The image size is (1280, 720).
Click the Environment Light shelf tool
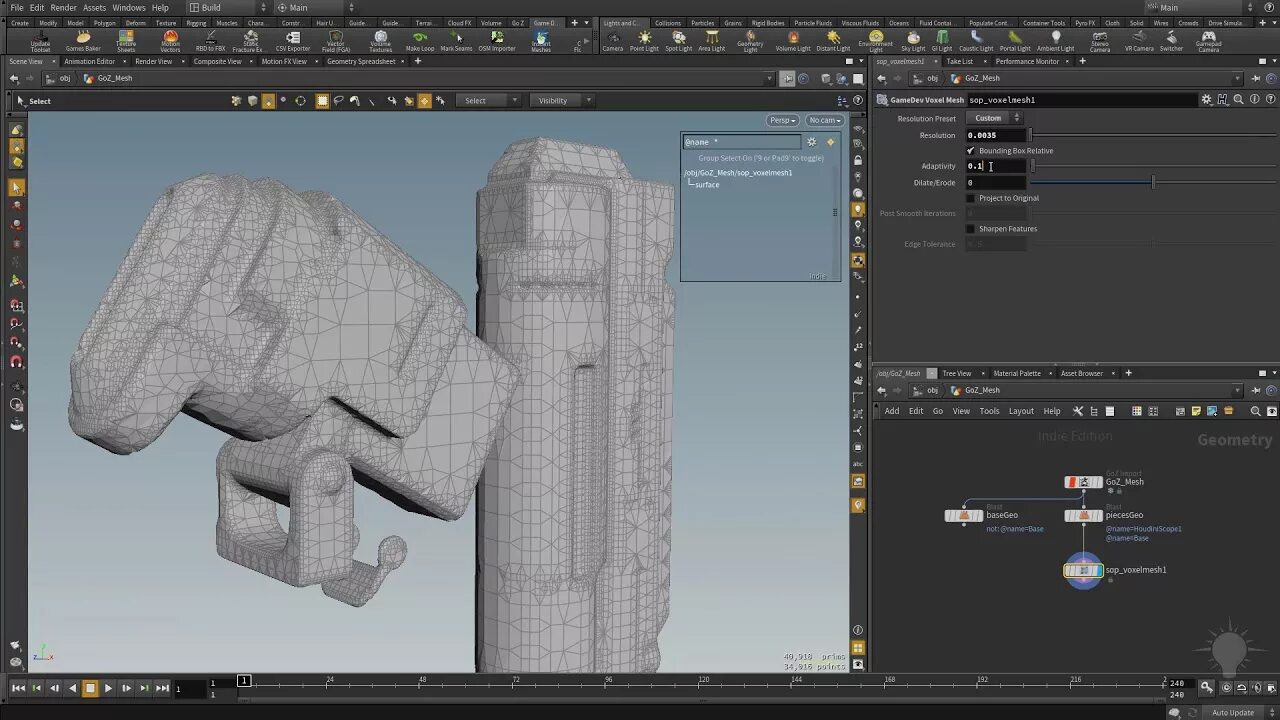(x=875, y=40)
